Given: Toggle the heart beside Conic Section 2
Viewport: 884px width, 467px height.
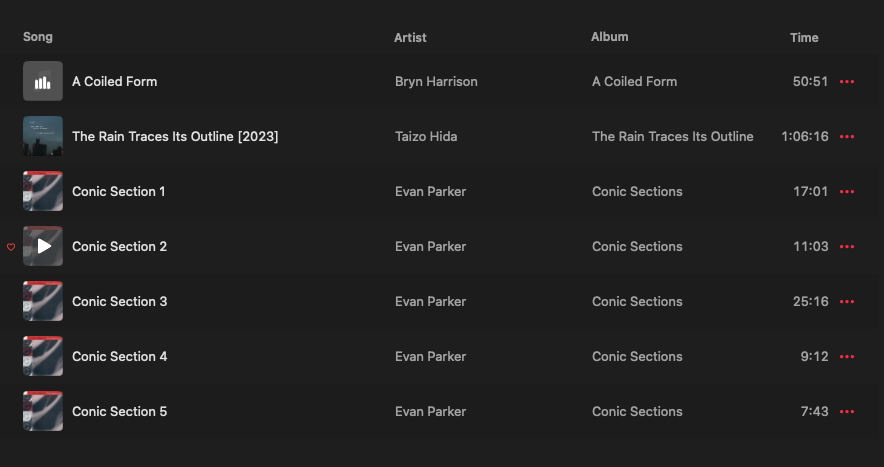Looking at the screenshot, I should [x=11, y=247].
